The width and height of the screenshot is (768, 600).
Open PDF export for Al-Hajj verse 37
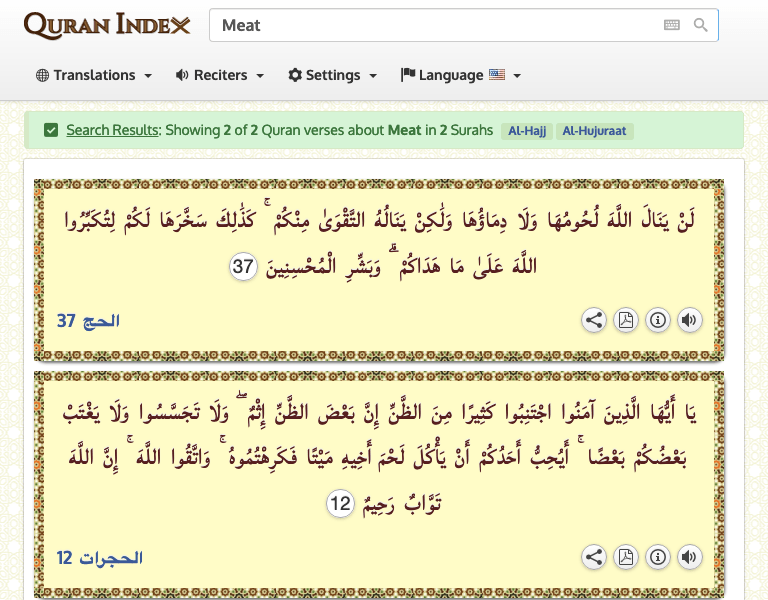626,321
